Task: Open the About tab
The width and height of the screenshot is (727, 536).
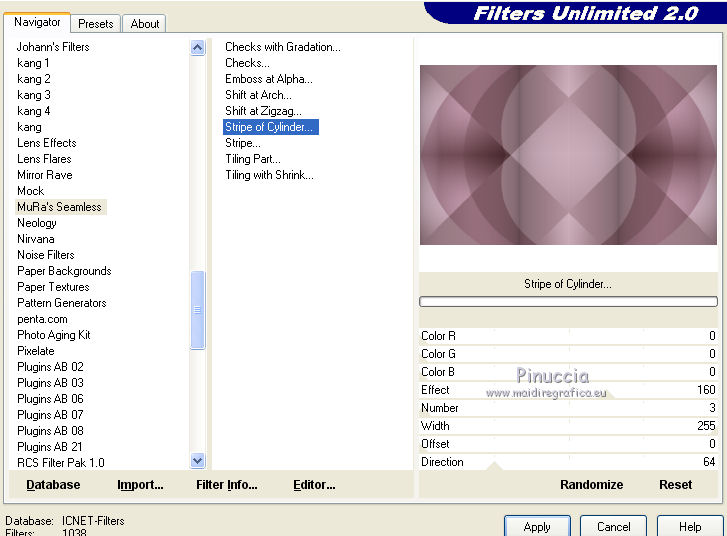Action: tap(145, 24)
